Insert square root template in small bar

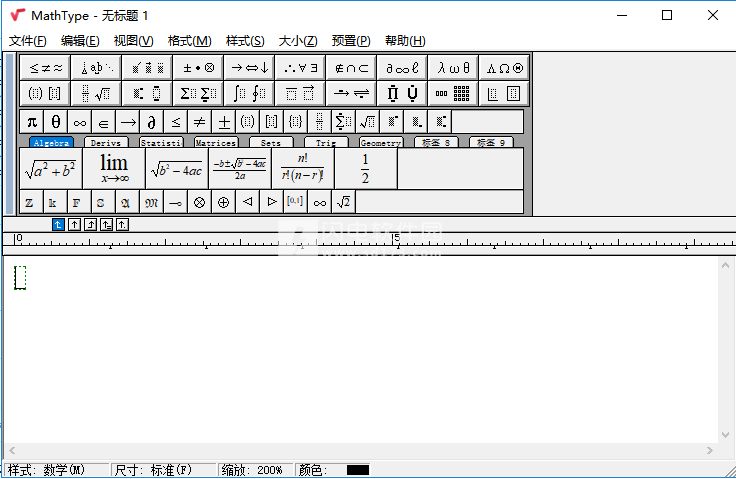[x=368, y=123]
